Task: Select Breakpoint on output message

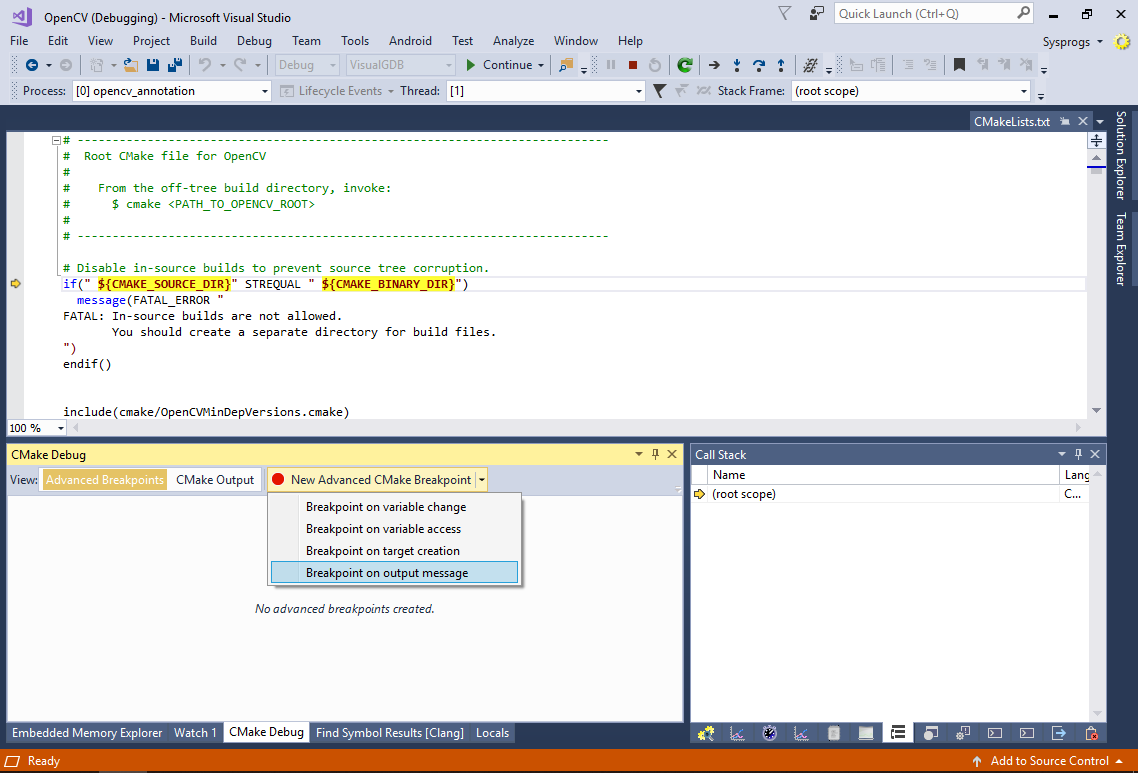Action: tap(394, 573)
